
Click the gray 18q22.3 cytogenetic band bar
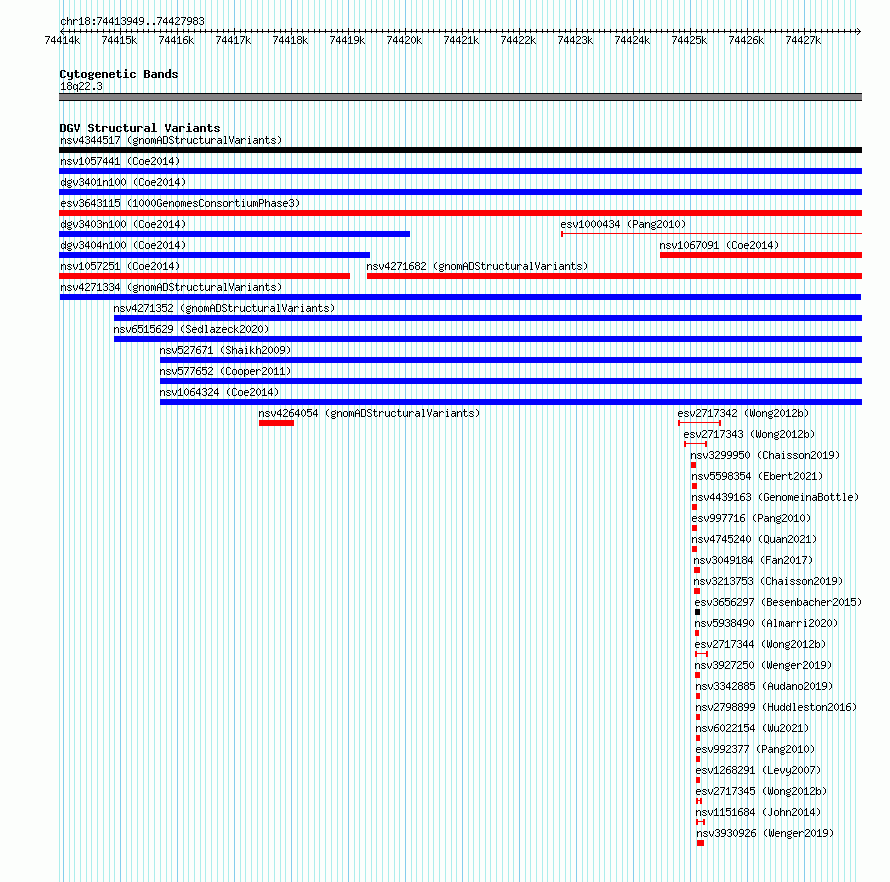(460, 97)
